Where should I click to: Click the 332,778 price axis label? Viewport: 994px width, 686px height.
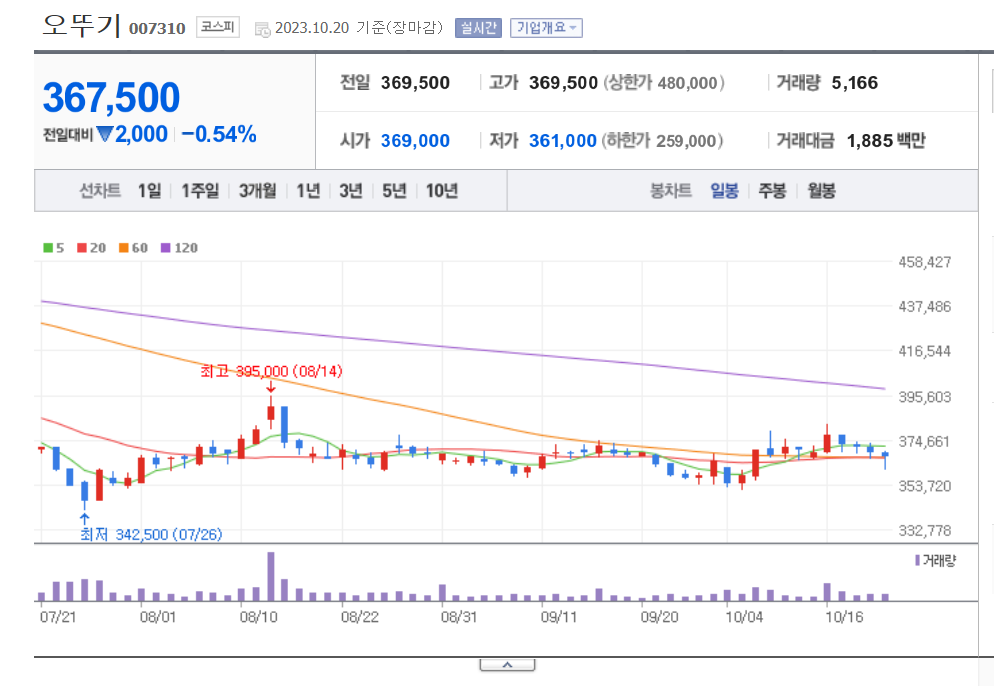925,531
